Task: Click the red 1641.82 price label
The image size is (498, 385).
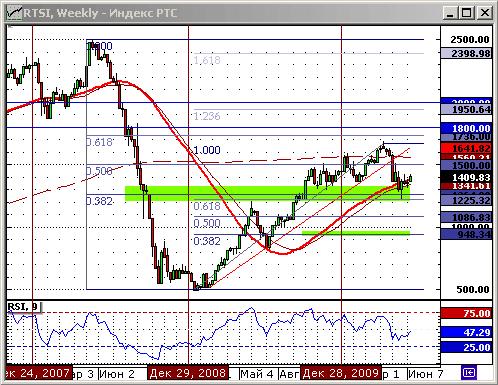Action: point(466,148)
